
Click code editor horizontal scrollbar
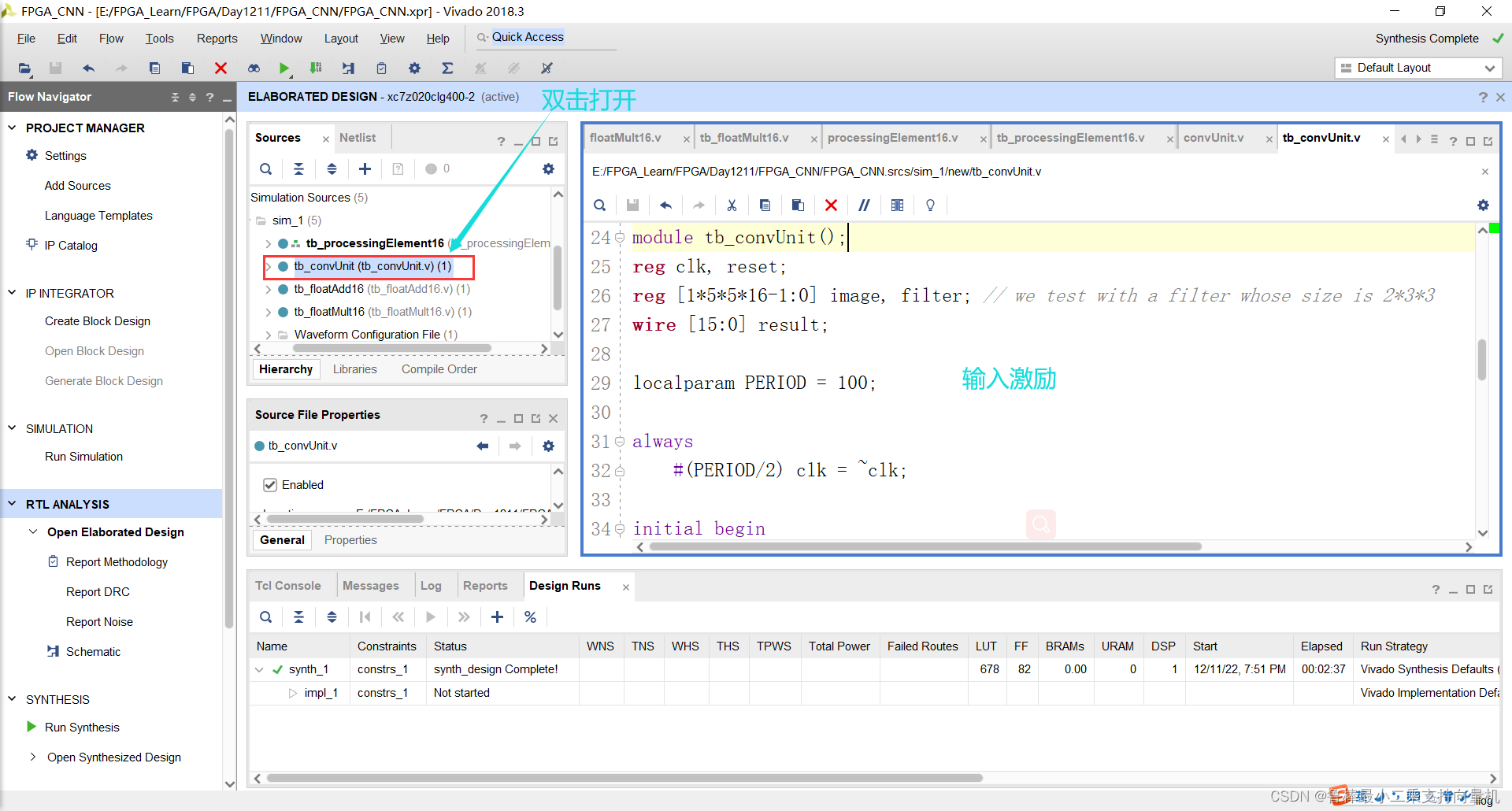point(924,546)
